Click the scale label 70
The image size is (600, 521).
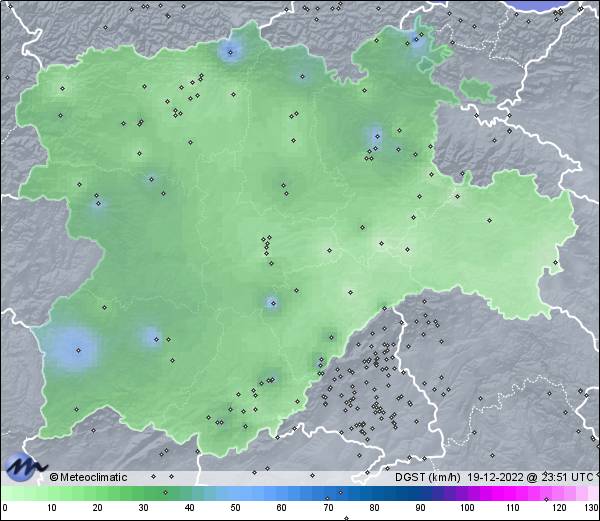click(328, 508)
